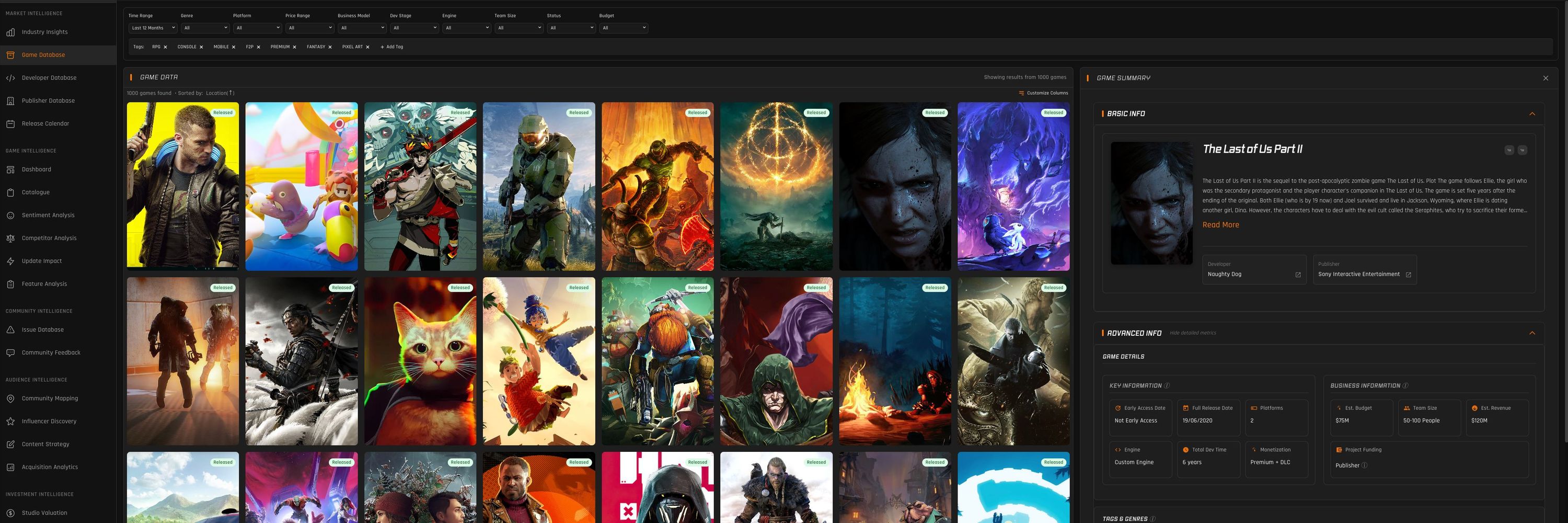
Task: Click Customize Columns
Action: pos(1043,93)
